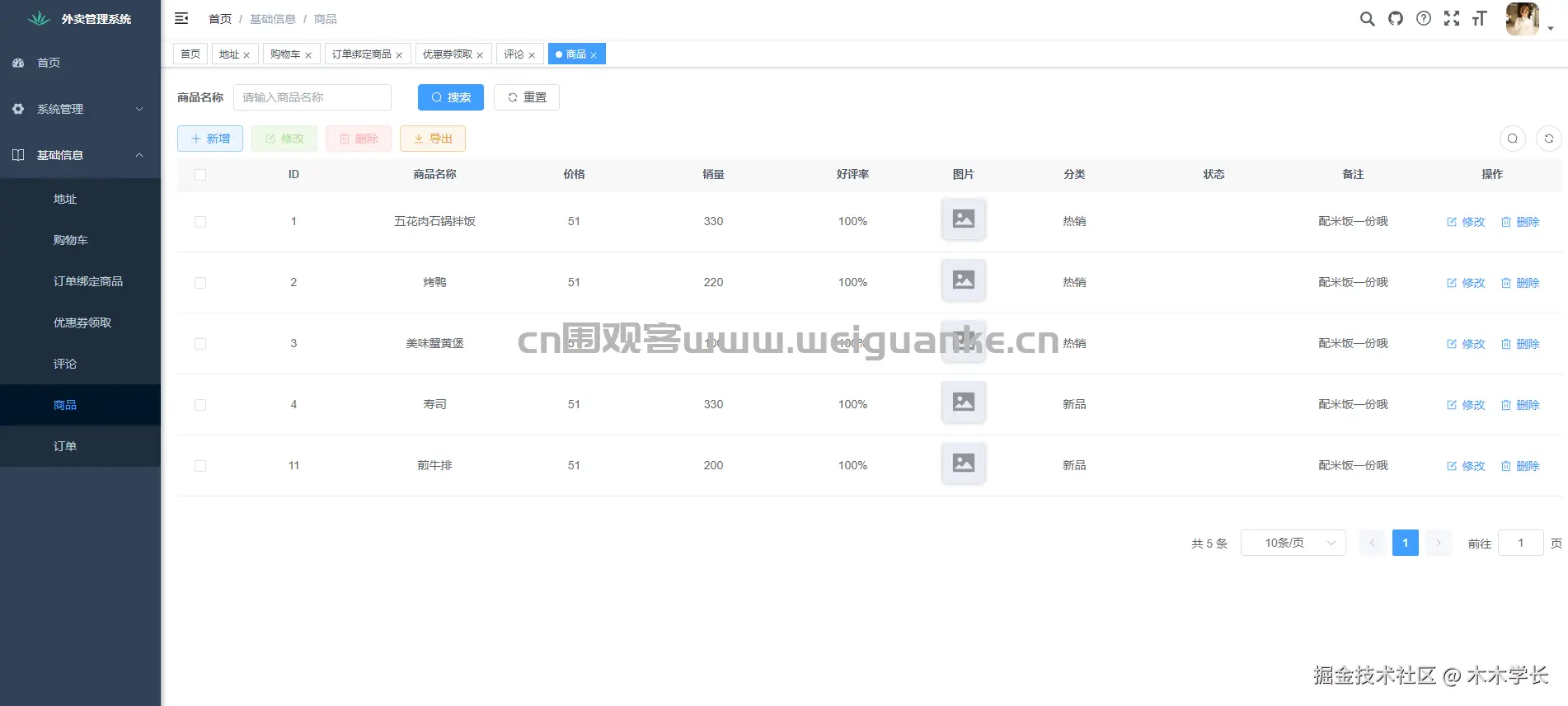Focus the 商品名称 search input field
Image resolution: width=1568 pixels, height=706 pixels.
point(312,97)
